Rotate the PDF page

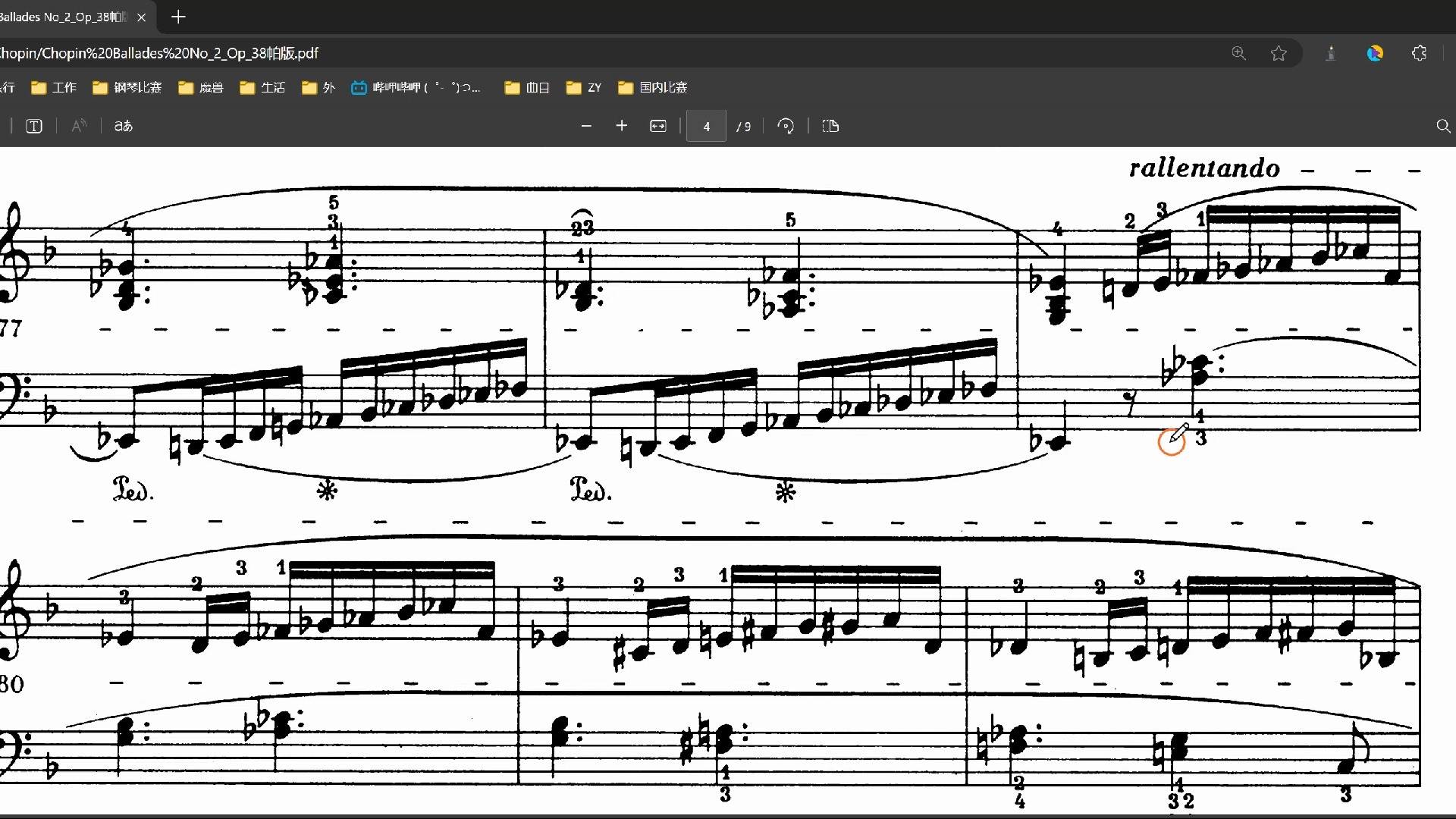786,126
